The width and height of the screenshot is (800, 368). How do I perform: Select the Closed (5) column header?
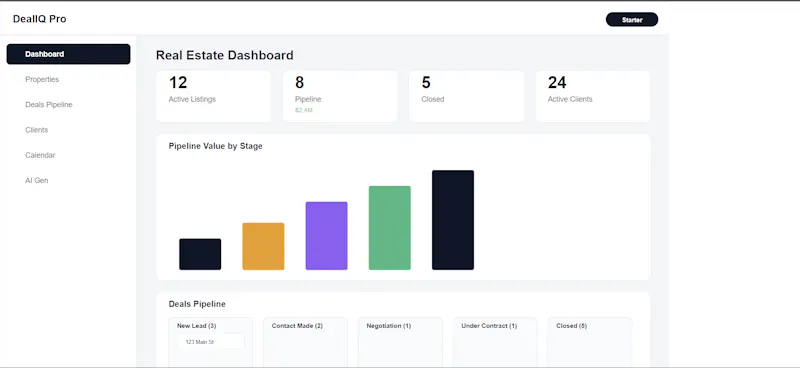571,326
